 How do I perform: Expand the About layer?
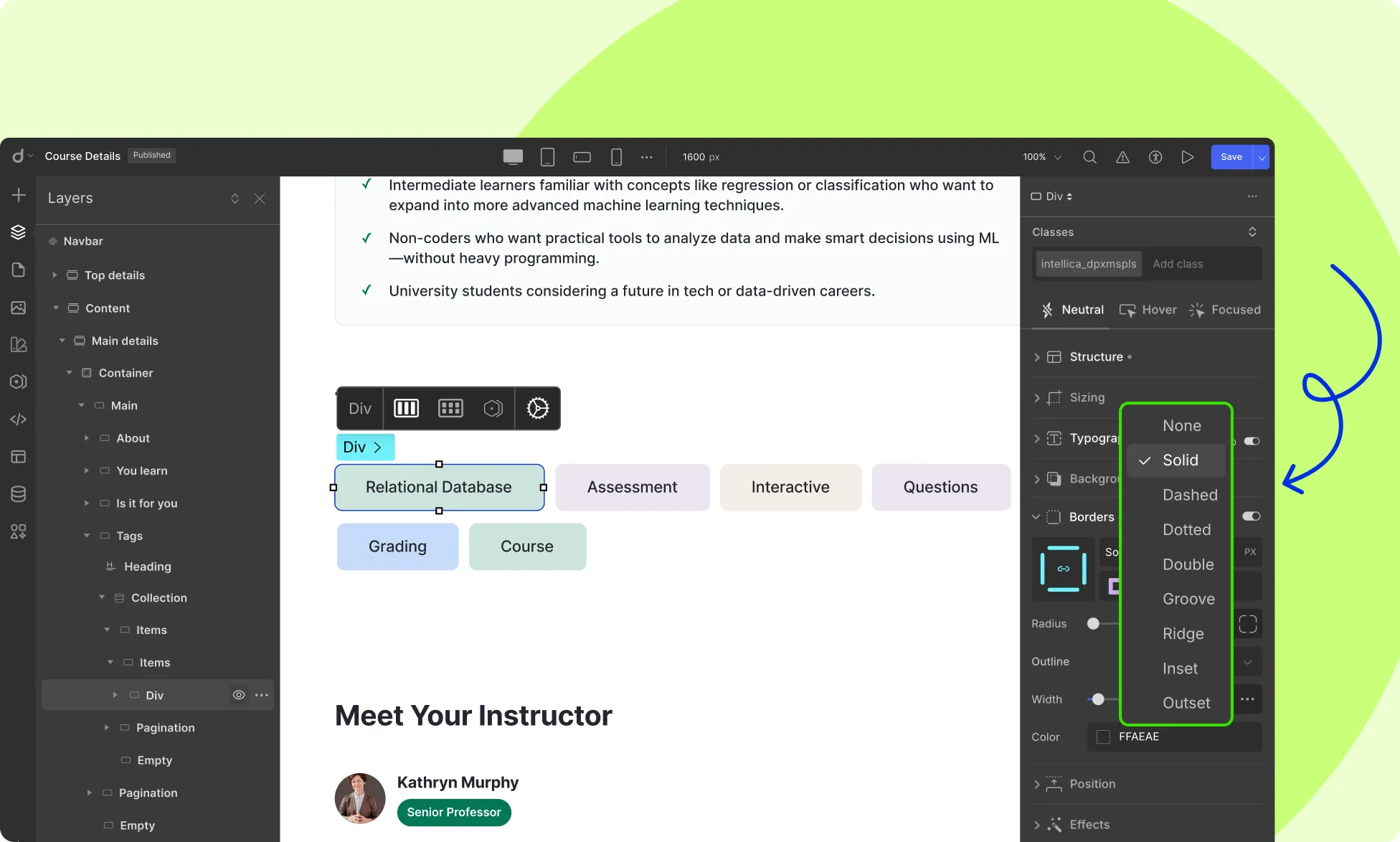click(87, 438)
